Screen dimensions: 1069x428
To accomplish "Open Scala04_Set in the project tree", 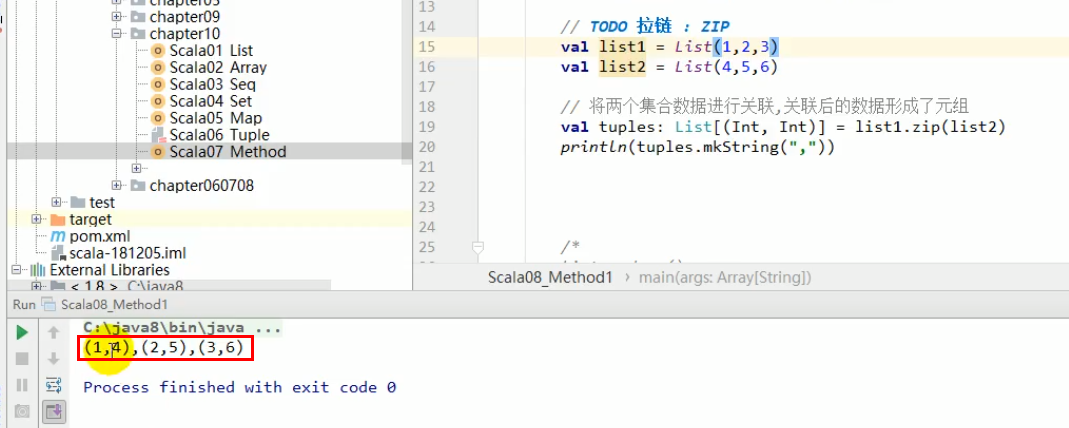I will pyautogui.click(x=211, y=101).
